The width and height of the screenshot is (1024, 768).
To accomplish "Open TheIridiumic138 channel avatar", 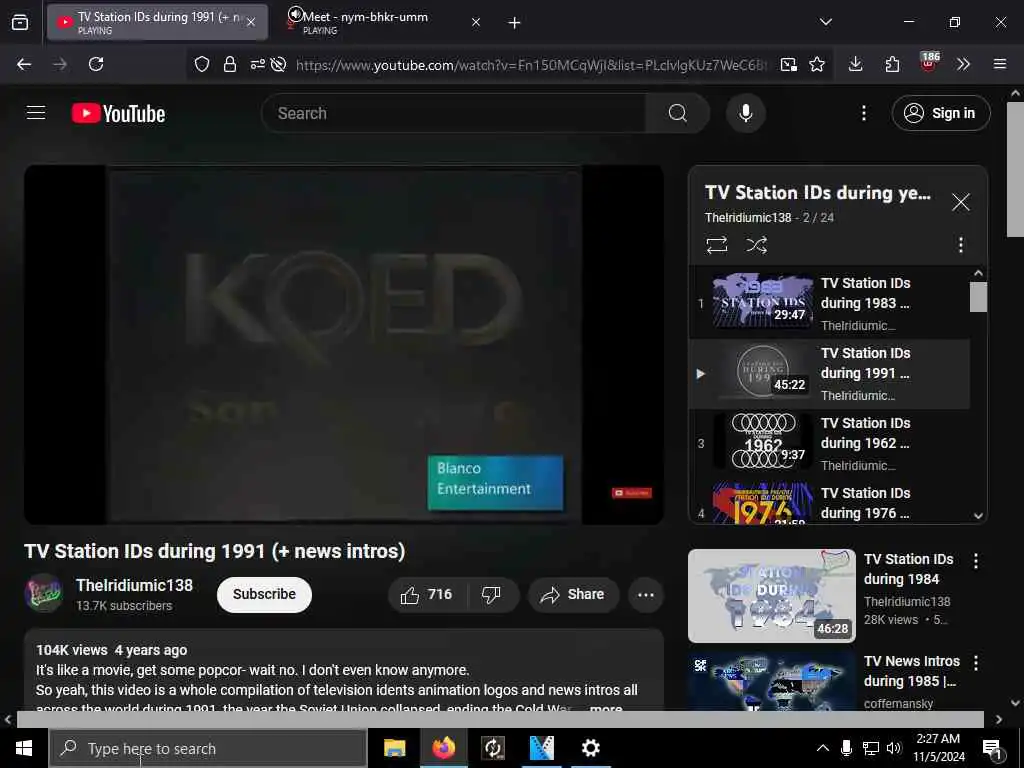I will click(x=44, y=593).
